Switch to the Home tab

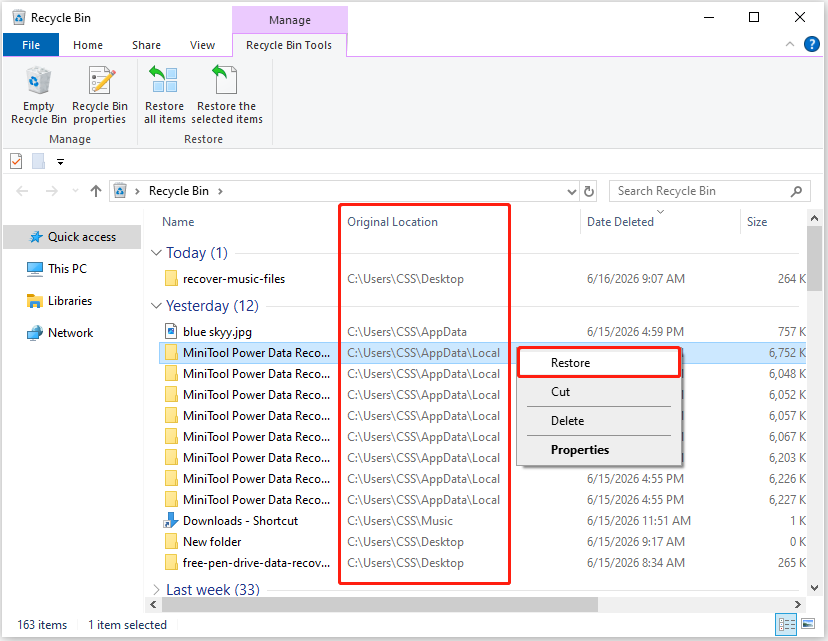pos(88,45)
